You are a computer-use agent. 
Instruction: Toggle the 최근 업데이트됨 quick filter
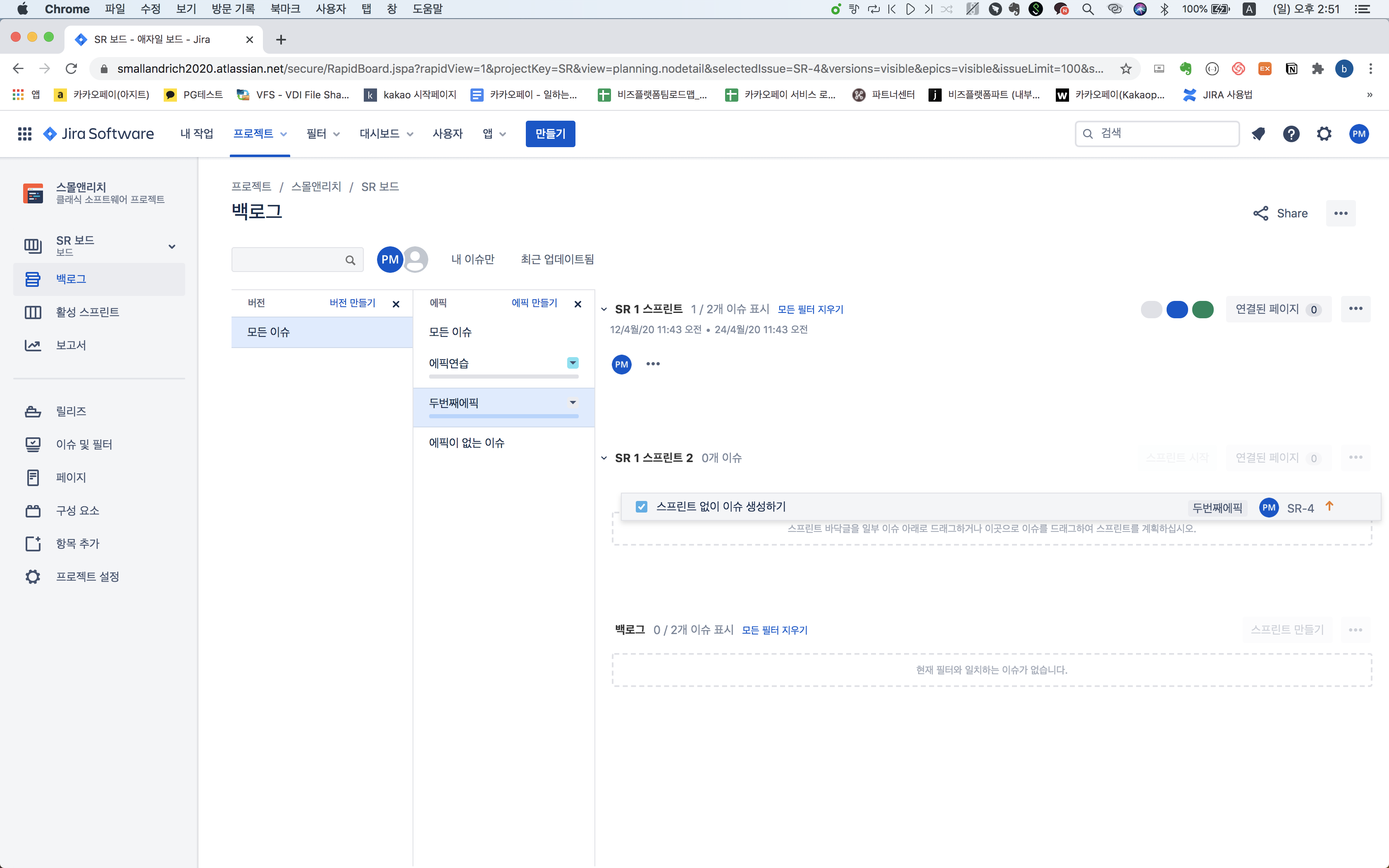(557, 260)
